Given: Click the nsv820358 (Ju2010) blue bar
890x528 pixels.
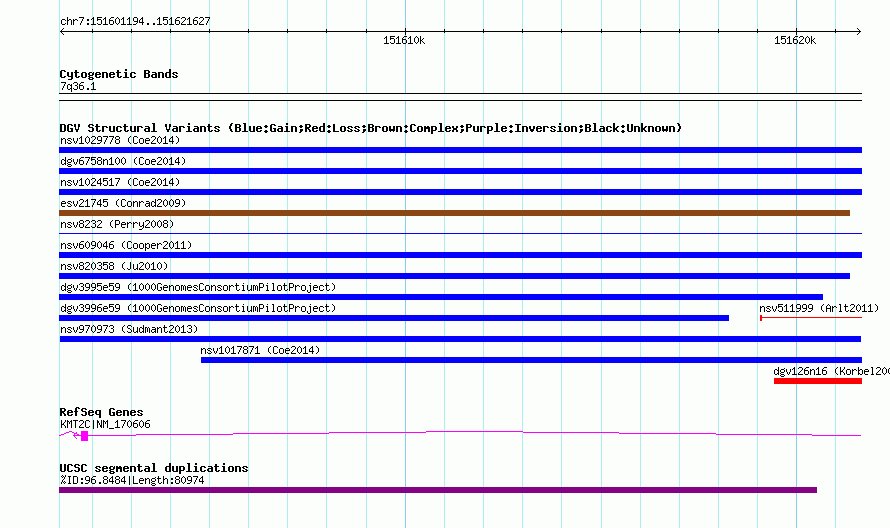Looking at the screenshot, I should (454, 276).
